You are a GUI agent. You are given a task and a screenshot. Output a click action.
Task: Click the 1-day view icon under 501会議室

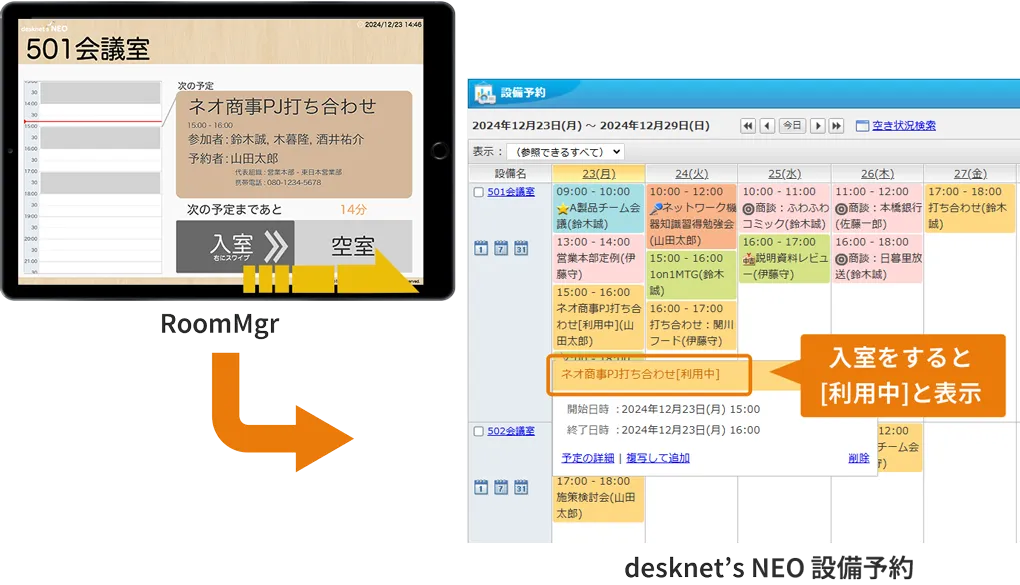pyautogui.click(x=481, y=248)
